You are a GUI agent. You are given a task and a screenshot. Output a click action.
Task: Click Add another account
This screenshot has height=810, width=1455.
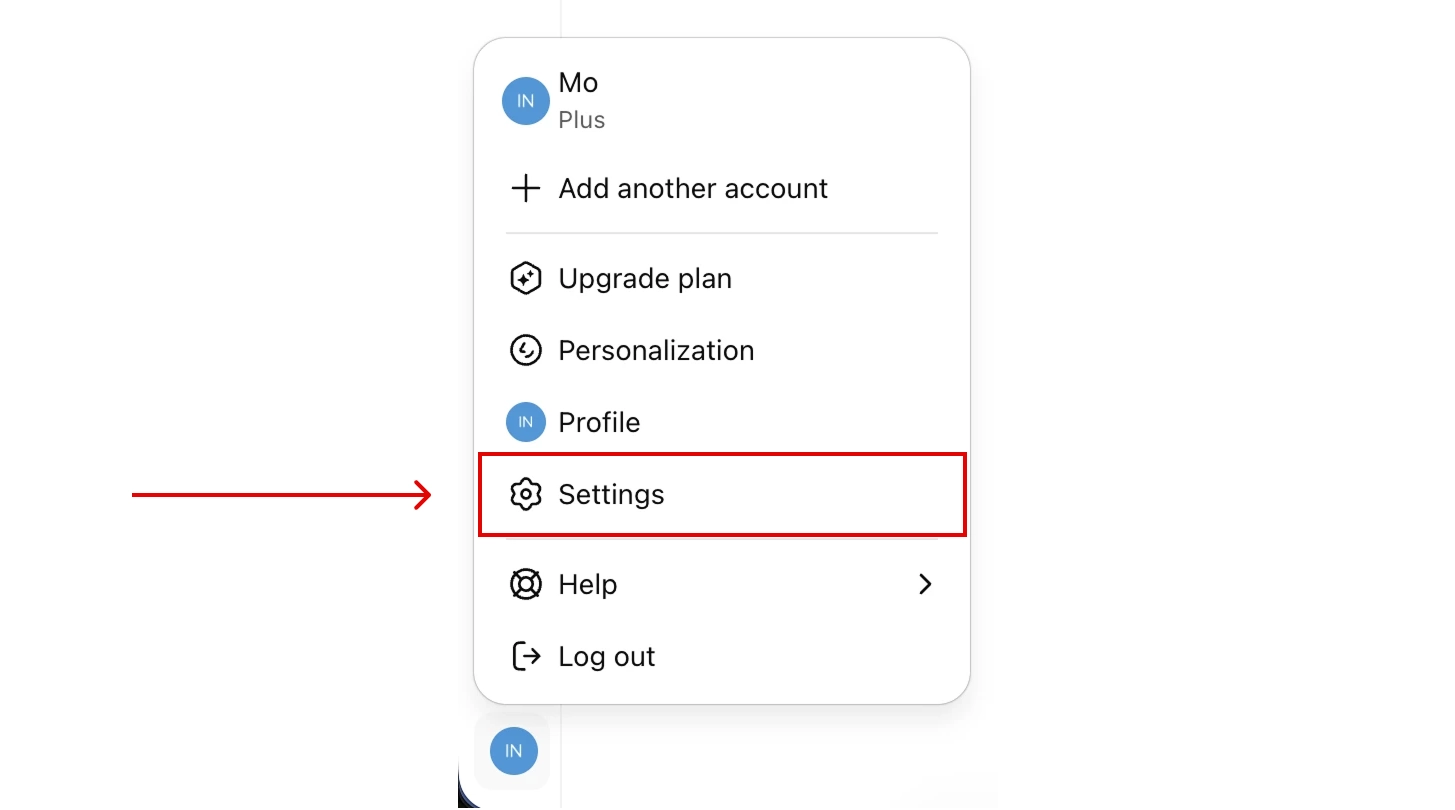click(x=693, y=188)
